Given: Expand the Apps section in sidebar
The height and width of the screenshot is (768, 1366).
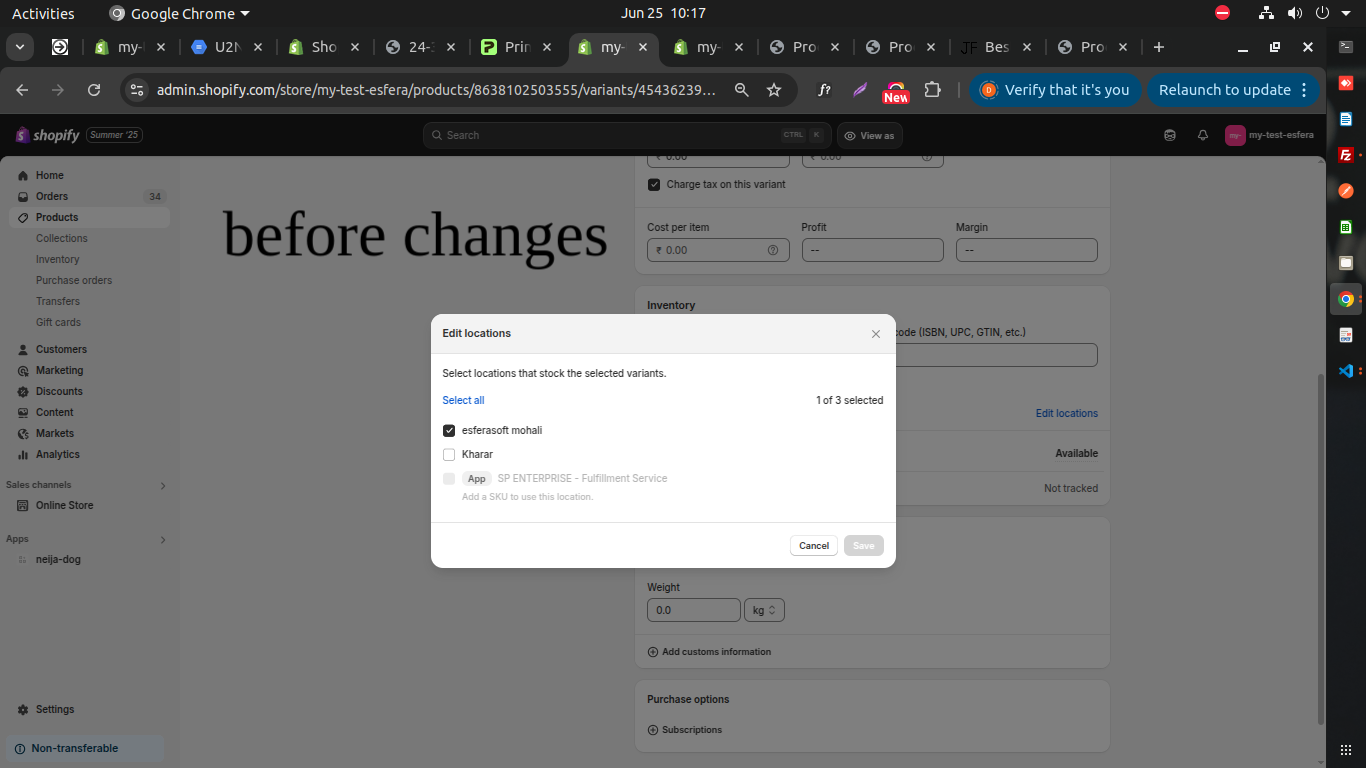Looking at the screenshot, I should tap(163, 540).
